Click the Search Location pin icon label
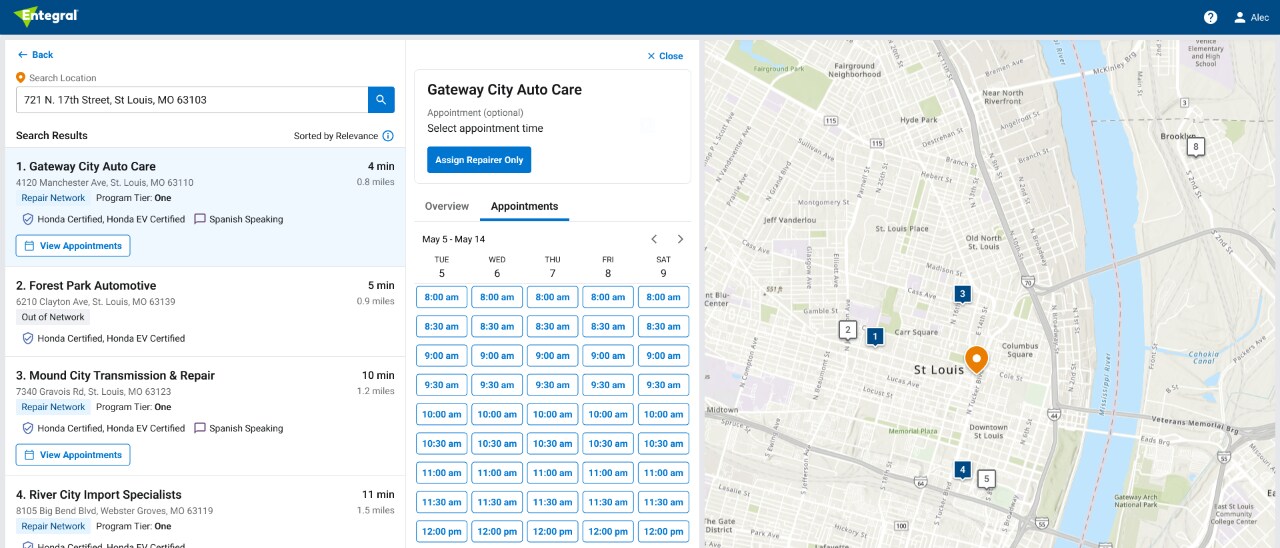 coord(57,78)
